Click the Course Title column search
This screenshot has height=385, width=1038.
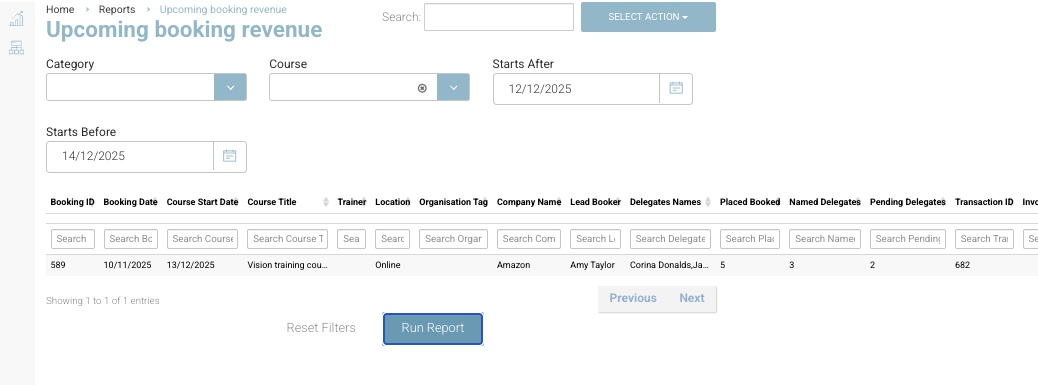(287, 239)
